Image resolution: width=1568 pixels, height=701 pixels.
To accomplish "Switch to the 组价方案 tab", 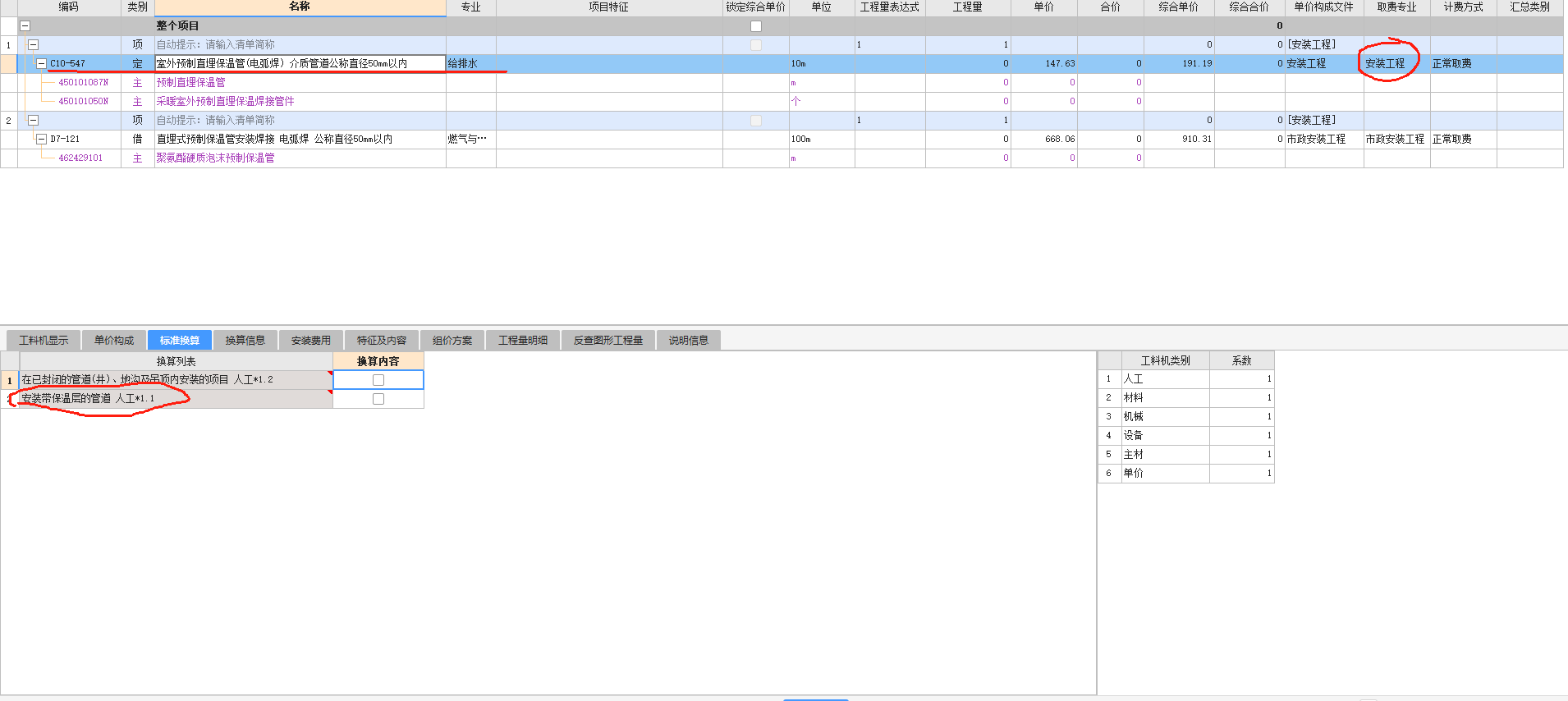I will pos(452,340).
